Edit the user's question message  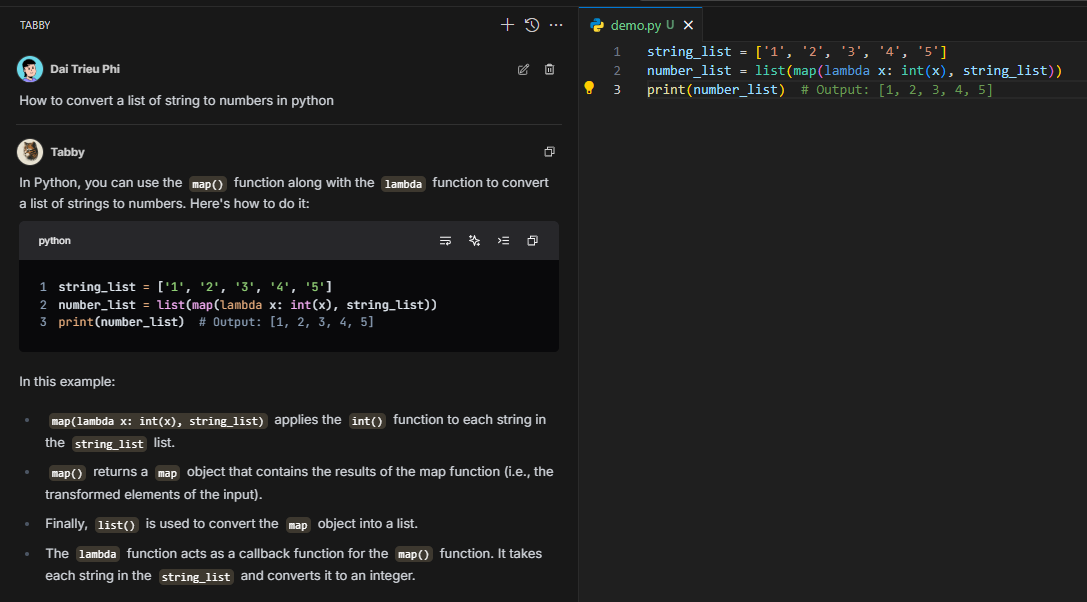tap(523, 69)
